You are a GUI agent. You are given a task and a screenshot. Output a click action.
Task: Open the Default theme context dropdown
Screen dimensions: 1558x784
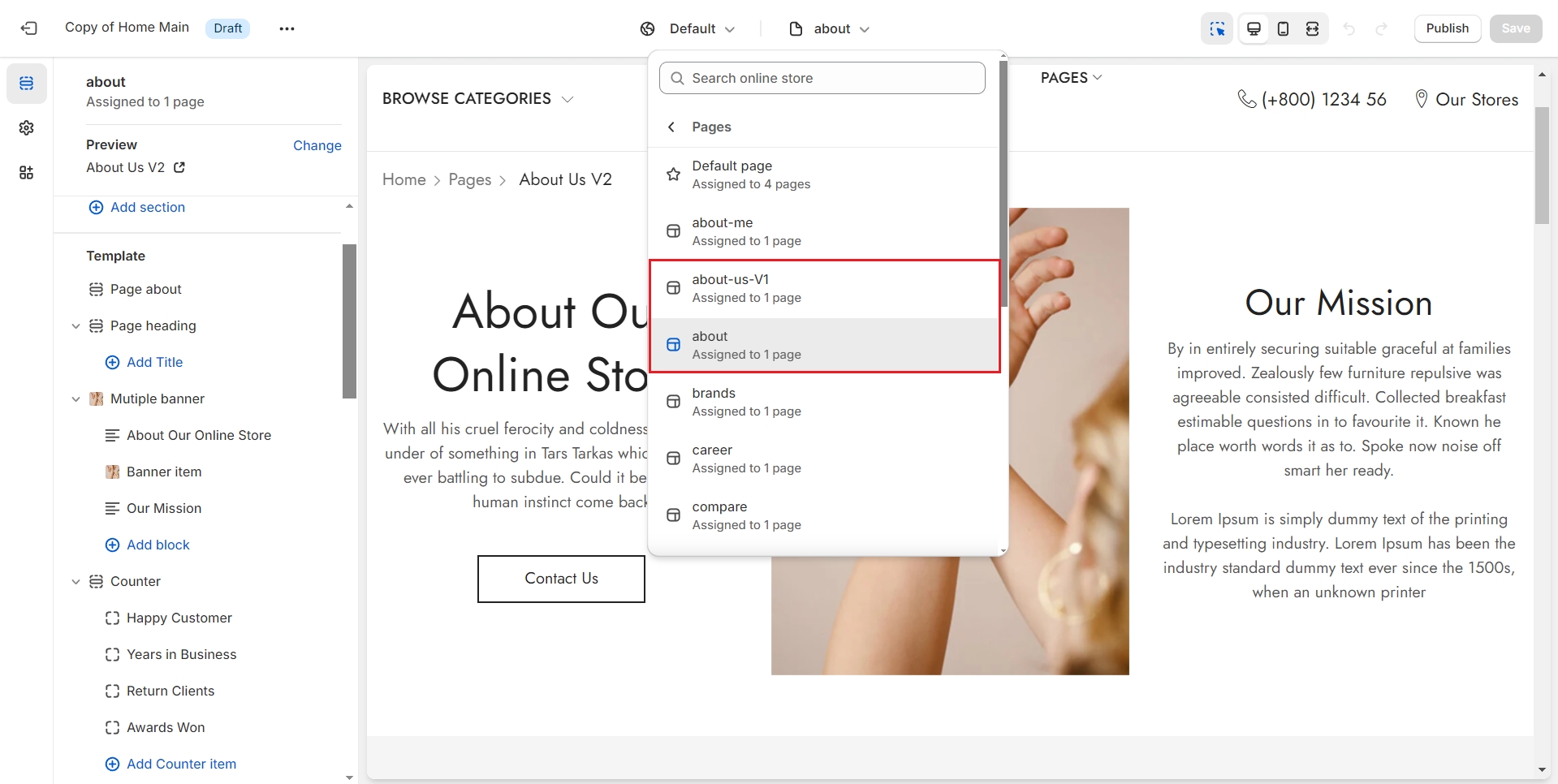point(688,28)
